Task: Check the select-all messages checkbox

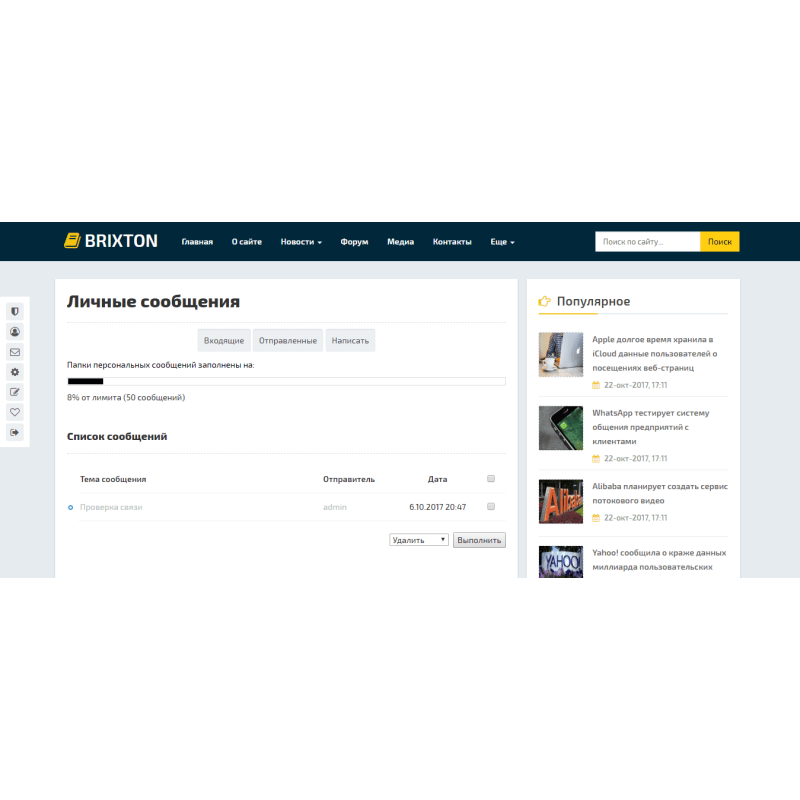Action: pos(490,478)
